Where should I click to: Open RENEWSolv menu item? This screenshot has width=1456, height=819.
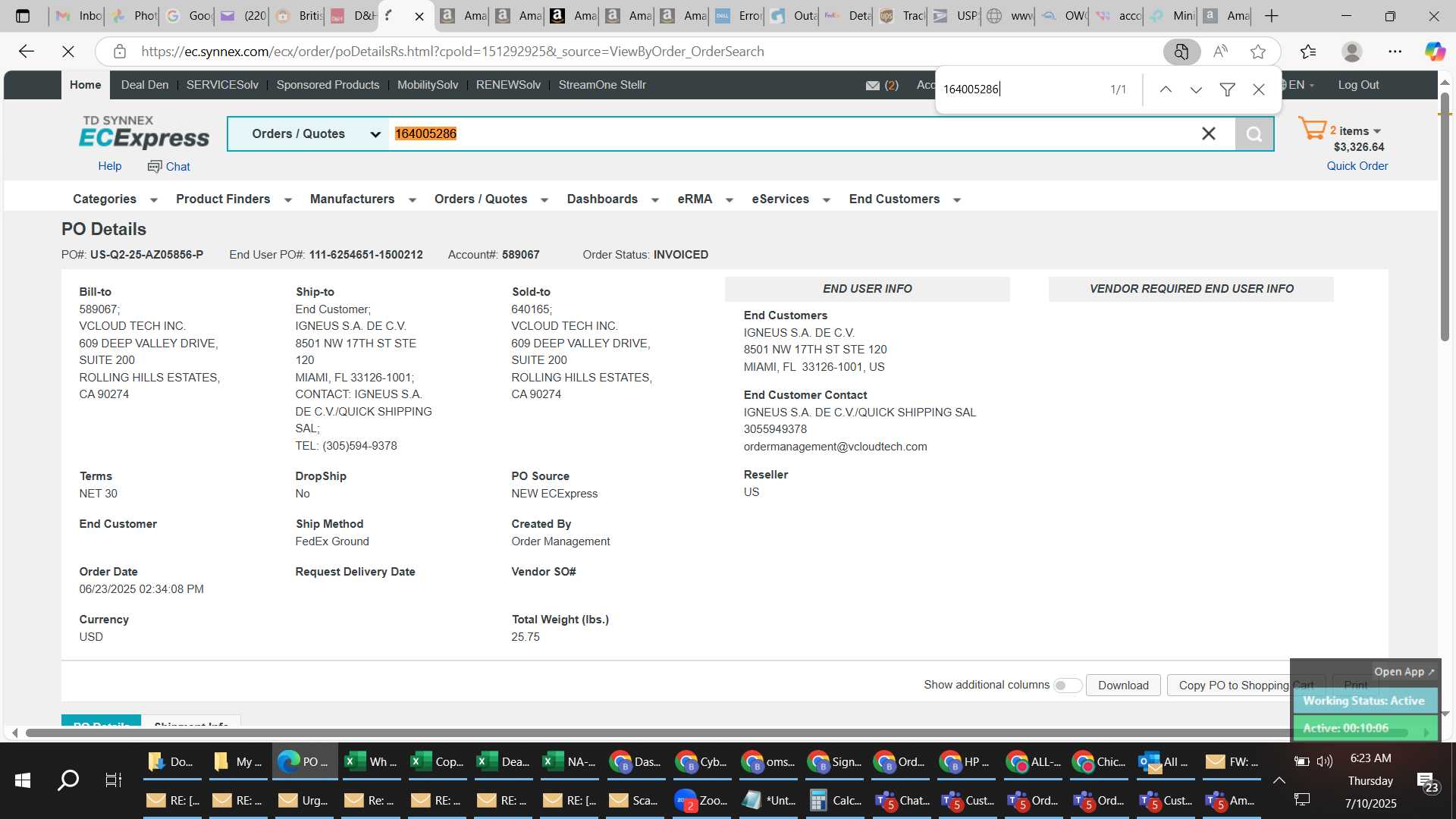point(508,85)
